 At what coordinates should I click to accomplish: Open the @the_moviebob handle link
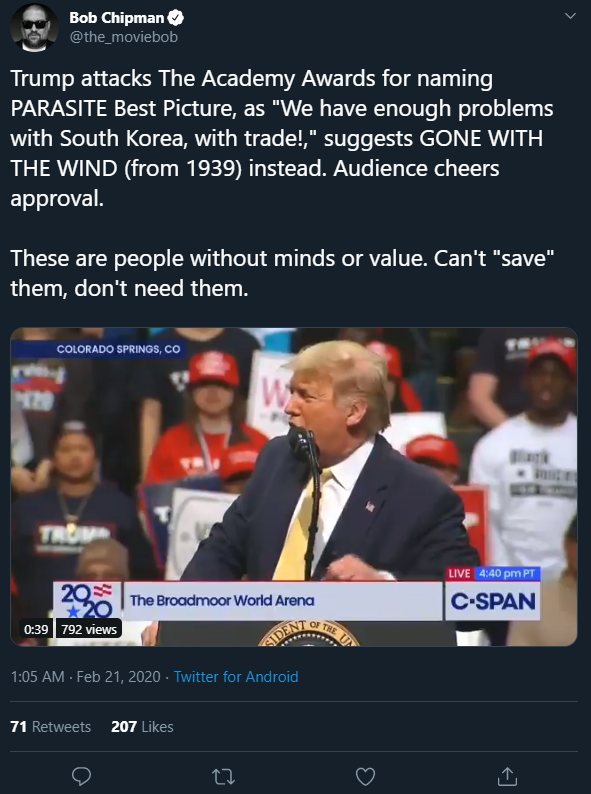pos(124,37)
